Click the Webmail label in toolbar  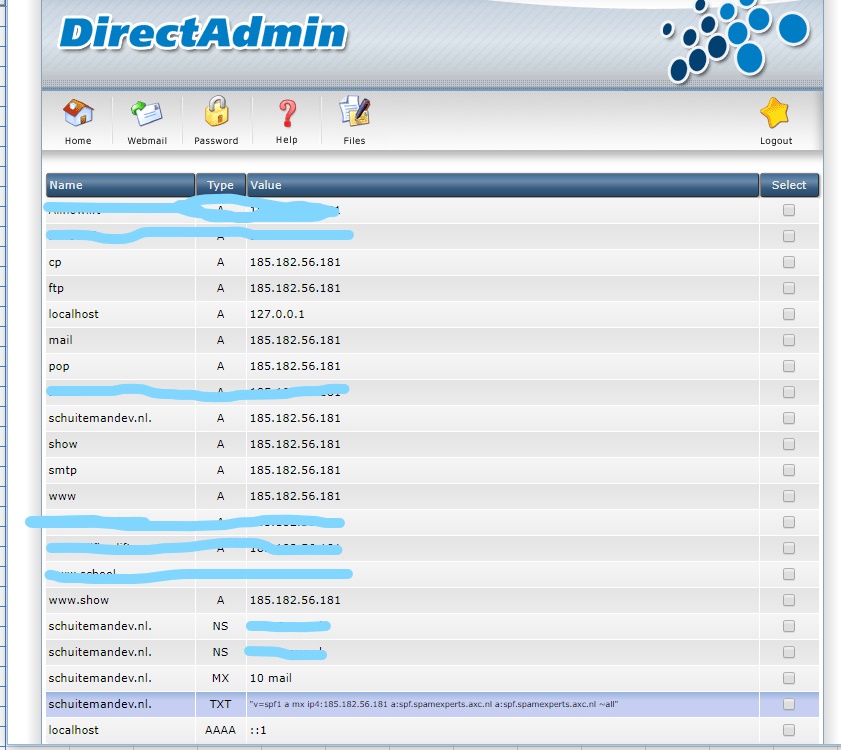click(x=147, y=141)
